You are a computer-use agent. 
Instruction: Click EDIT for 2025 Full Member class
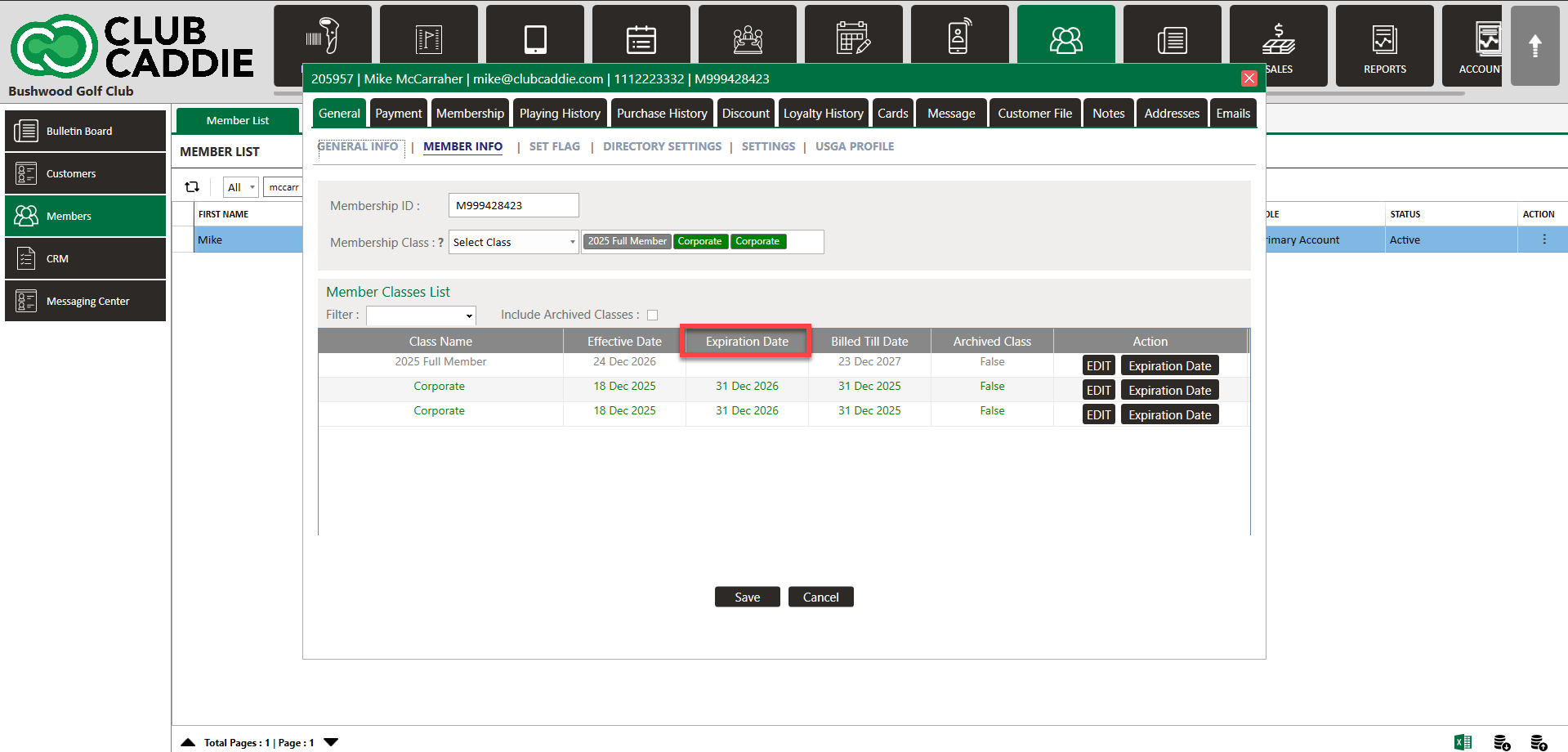pyautogui.click(x=1098, y=366)
